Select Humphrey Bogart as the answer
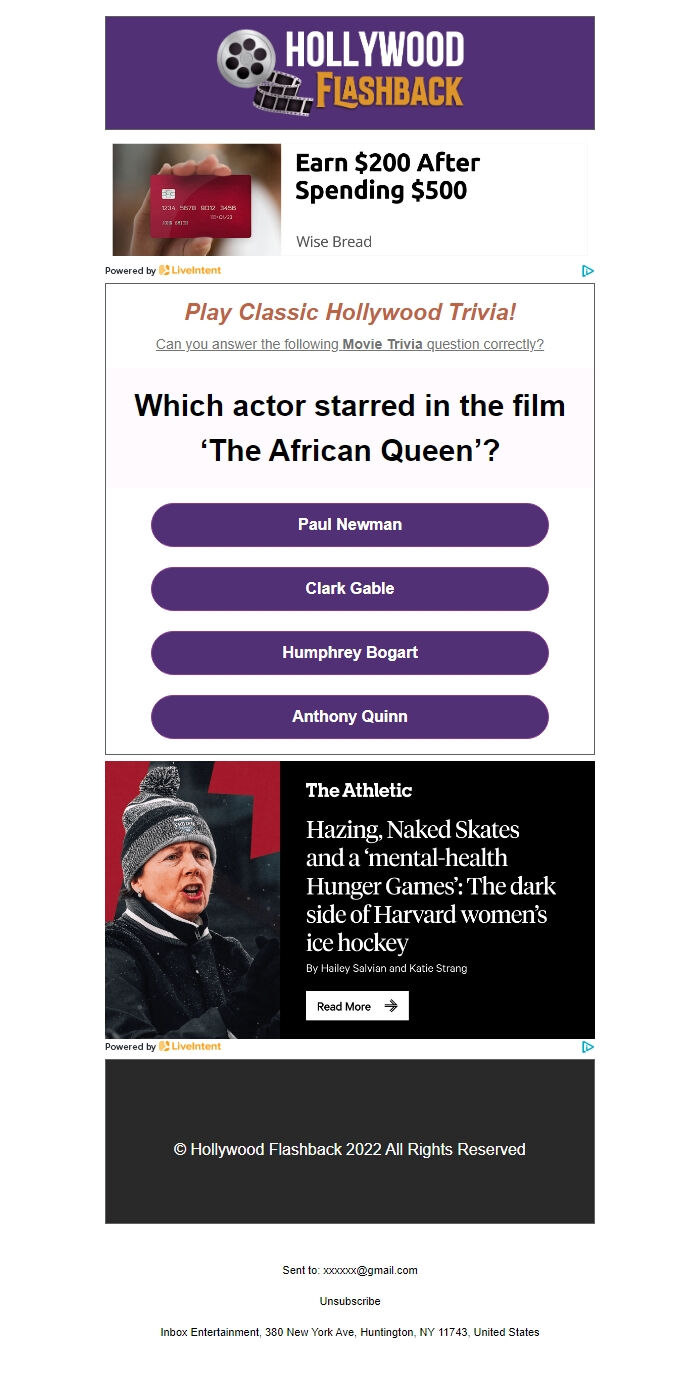The width and height of the screenshot is (700, 1378). click(350, 653)
